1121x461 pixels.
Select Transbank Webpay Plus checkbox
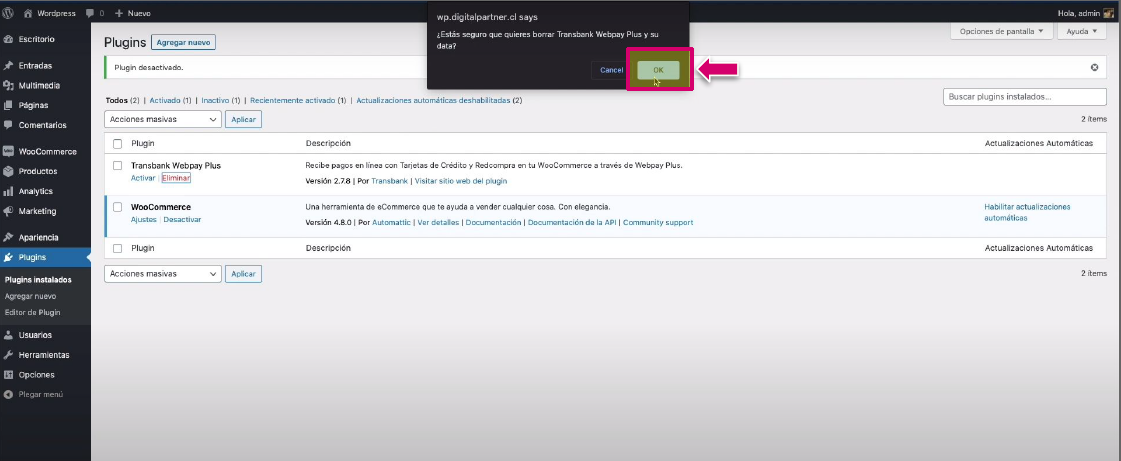(118, 165)
